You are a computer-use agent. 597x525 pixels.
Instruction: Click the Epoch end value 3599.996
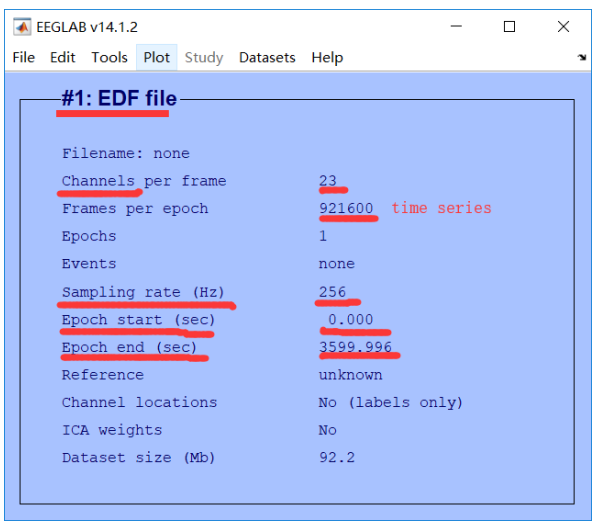coord(355,347)
